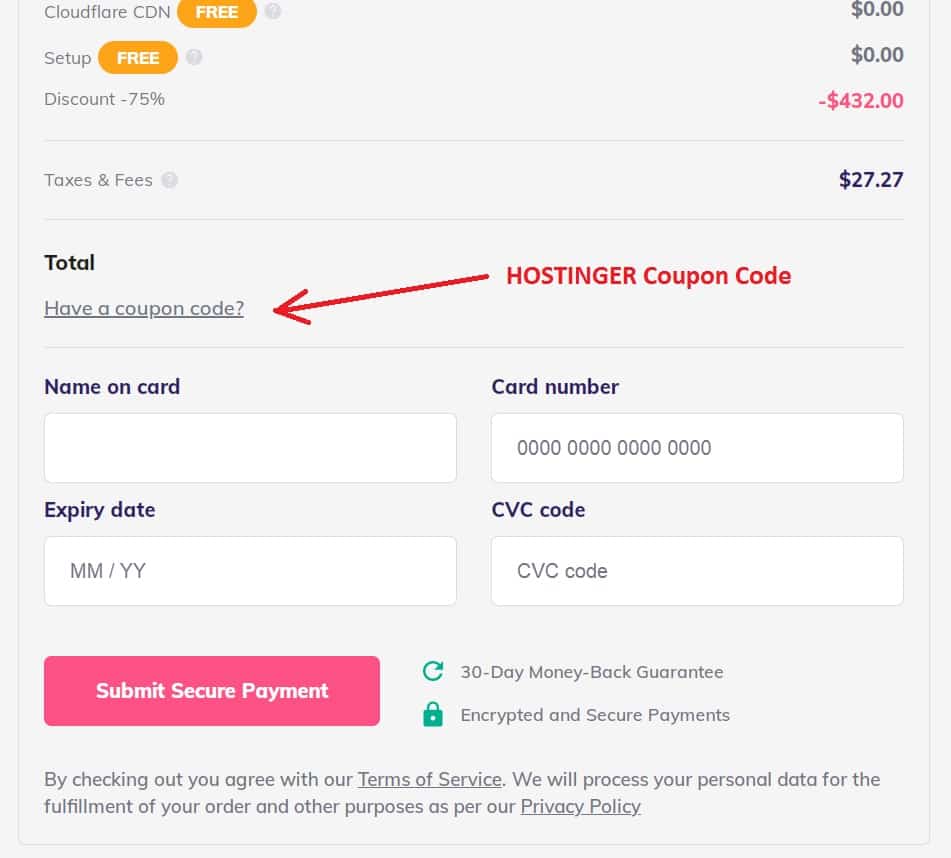Click the Name on card input field
The height and width of the screenshot is (858, 951).
[x=250, y=447]
